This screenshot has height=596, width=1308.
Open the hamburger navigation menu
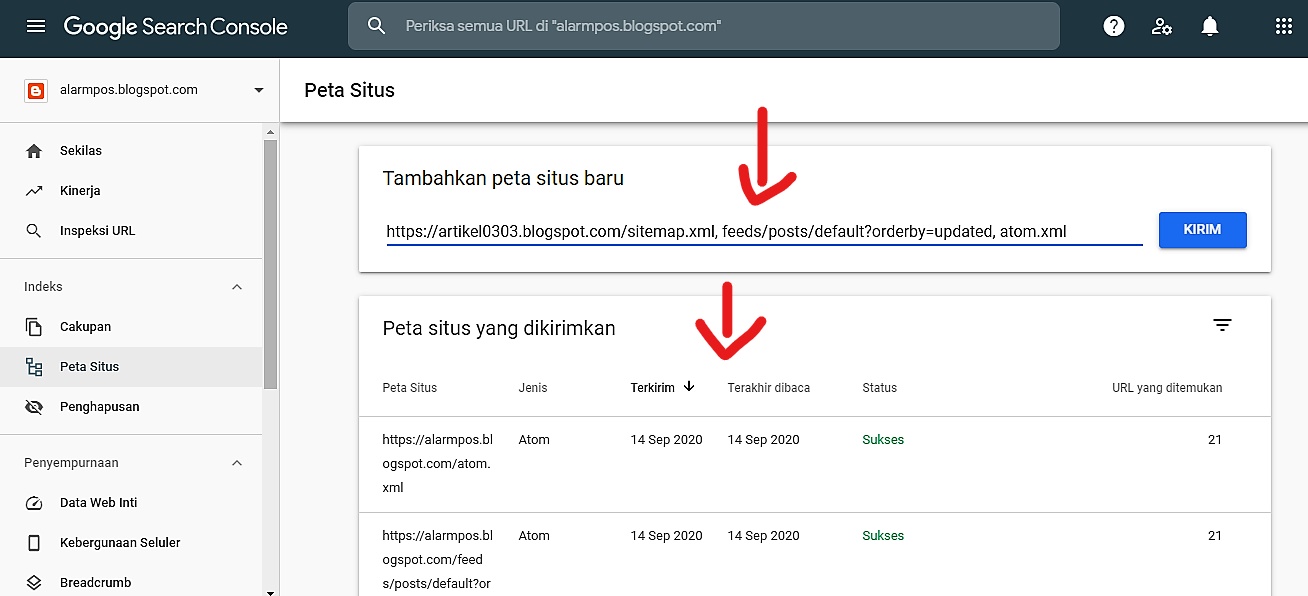click(36, 27)
